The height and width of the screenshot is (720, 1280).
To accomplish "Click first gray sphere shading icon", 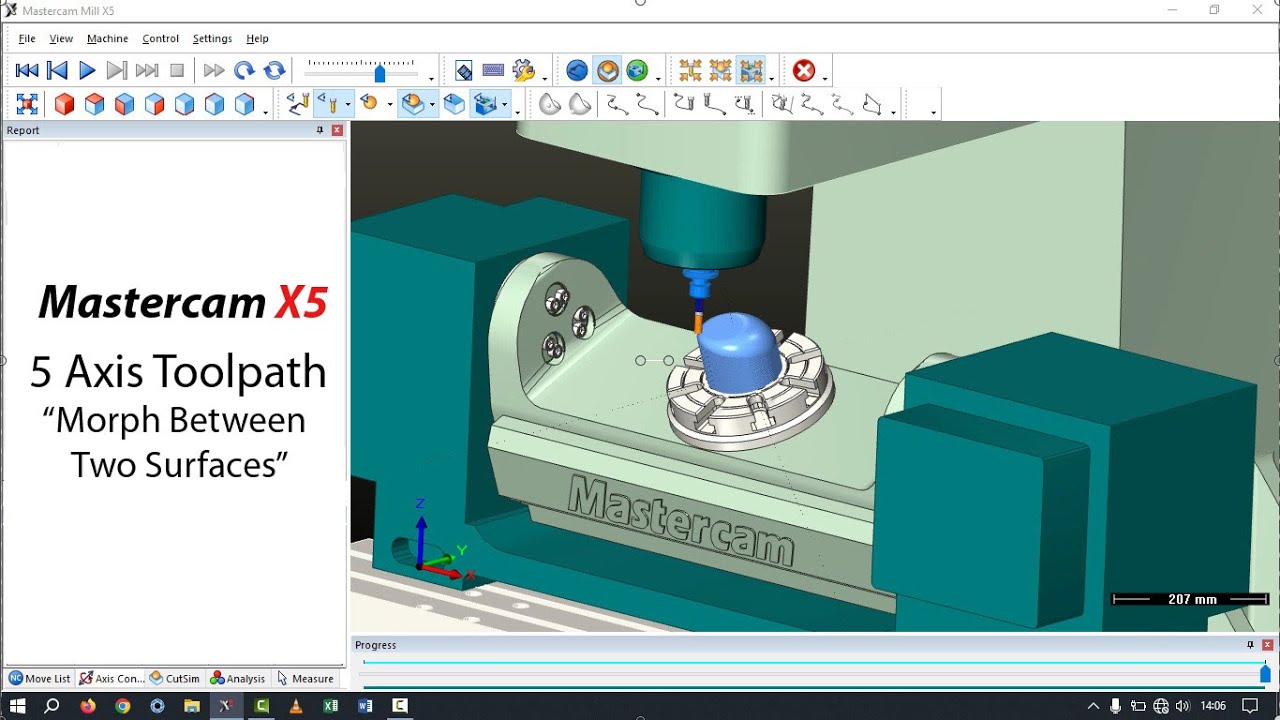I will tap(549, 104).
